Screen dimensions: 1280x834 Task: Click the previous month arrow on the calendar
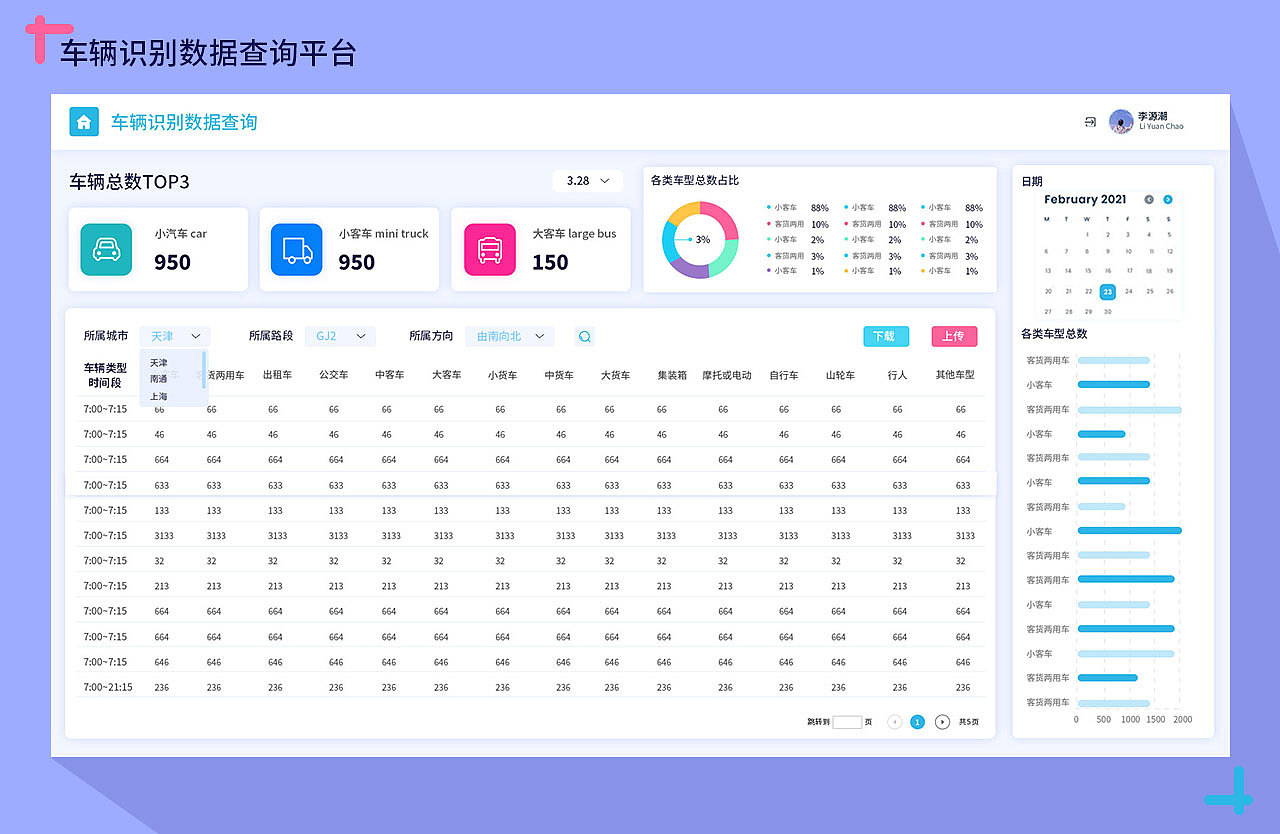tap(1147, 199)
